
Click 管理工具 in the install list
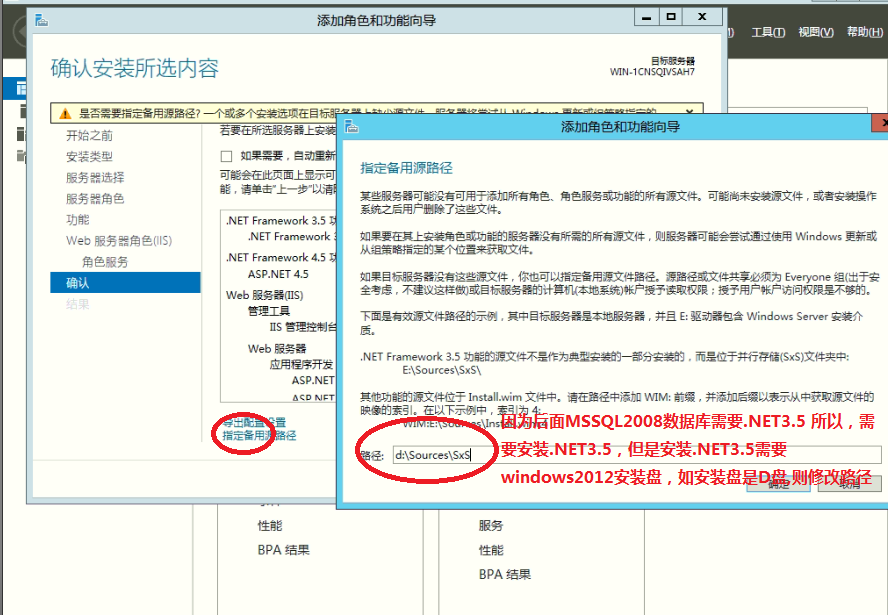(269, 311)
